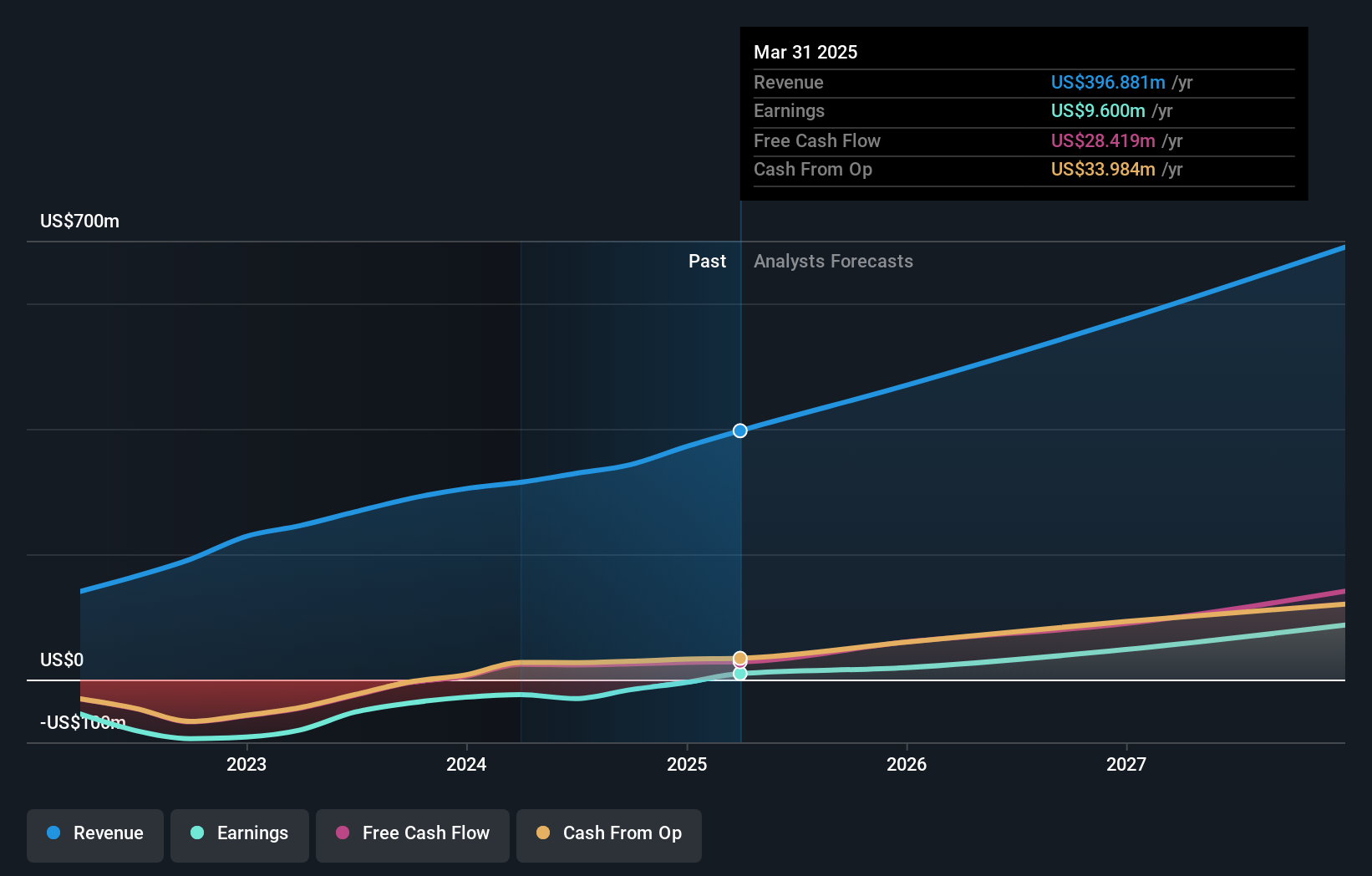Click the Cash From Op marker on the chart
Image resolution: width=1372 pixels, height=876 pixels.
(x=739, y=658)
